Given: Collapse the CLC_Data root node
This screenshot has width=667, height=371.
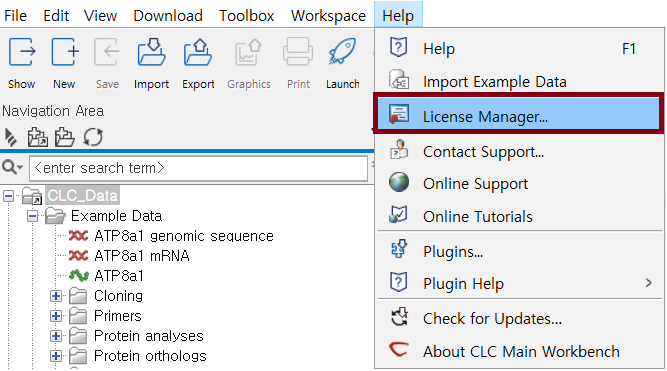Looking at the screenshot, I should (x=9, y=196).
